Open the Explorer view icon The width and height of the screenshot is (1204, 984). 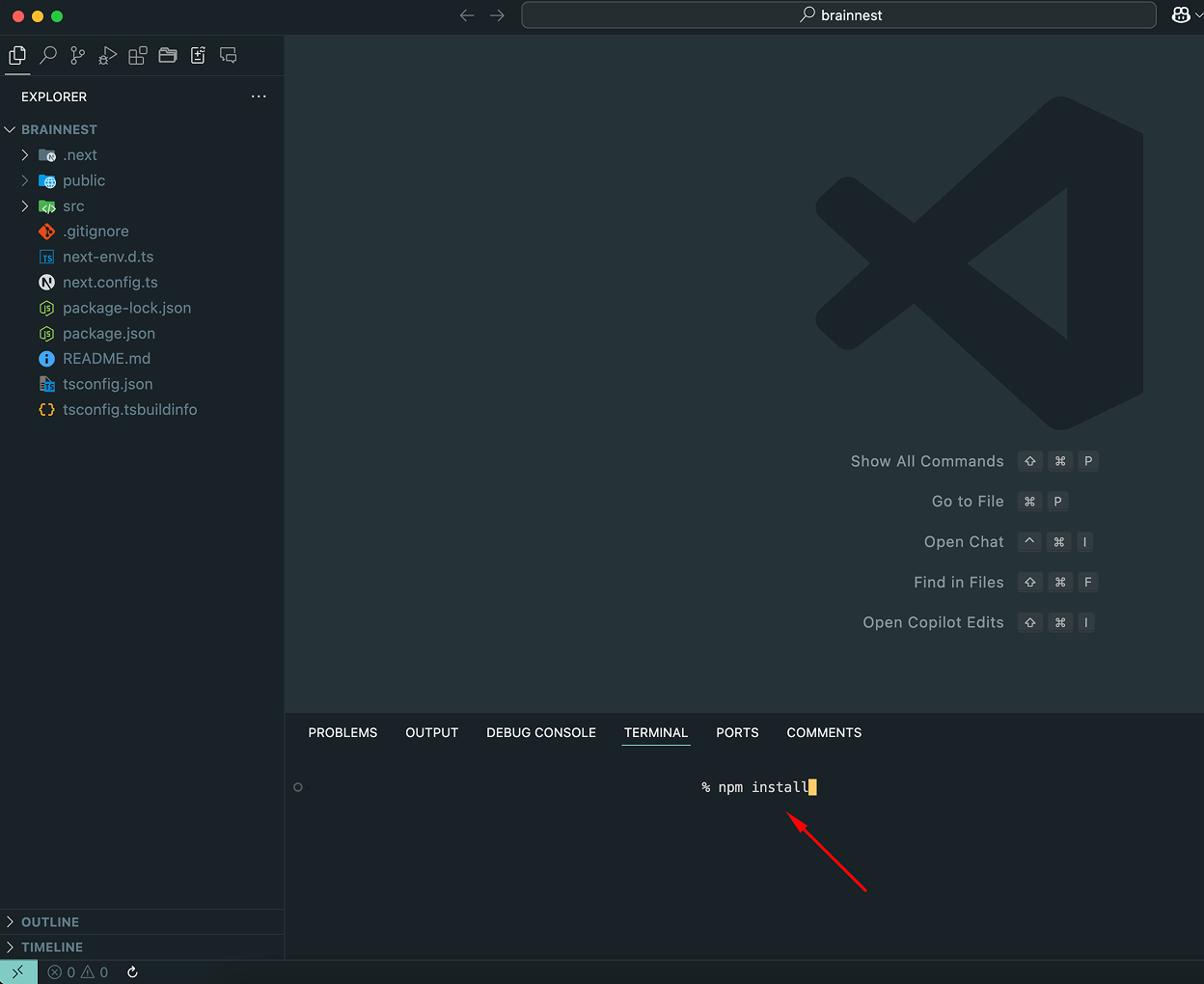pos(17,55)
